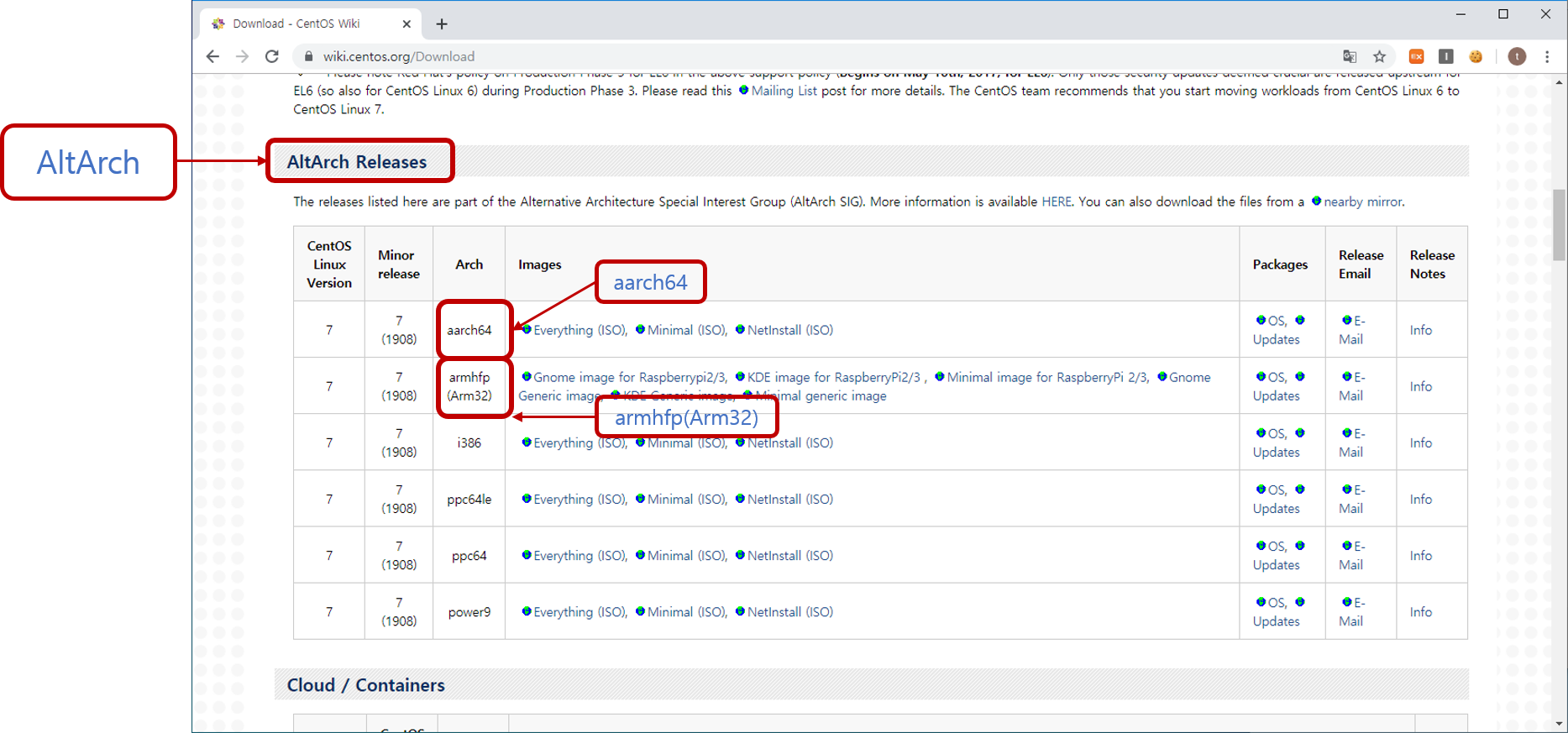1568x733 pixels.
Task: Click the page vertical scrollbar thumb
Action: pyautogui.click(x=1560, y=225)
